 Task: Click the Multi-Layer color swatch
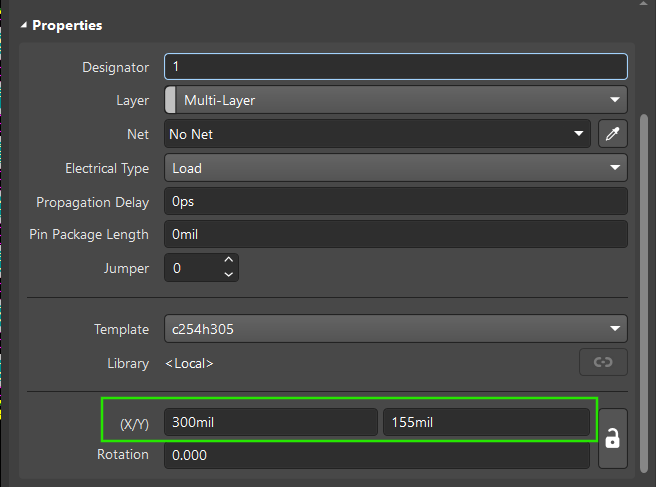pyautogui.click(x=170, y=100)
